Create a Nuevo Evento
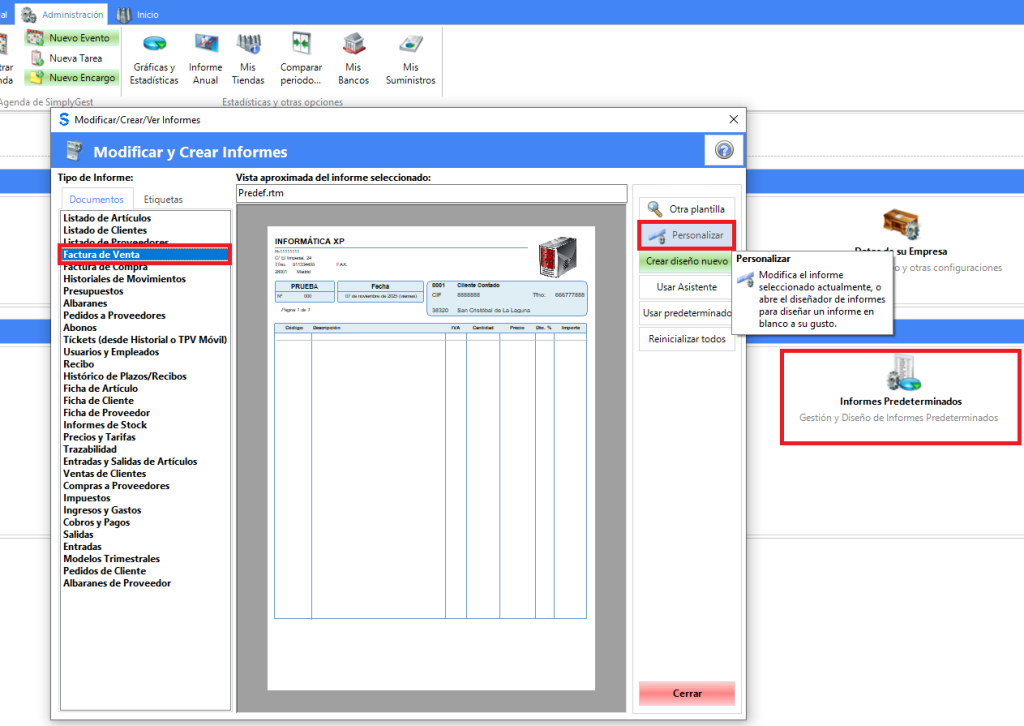Screen dimensions: 1024x726 point(70,38)
